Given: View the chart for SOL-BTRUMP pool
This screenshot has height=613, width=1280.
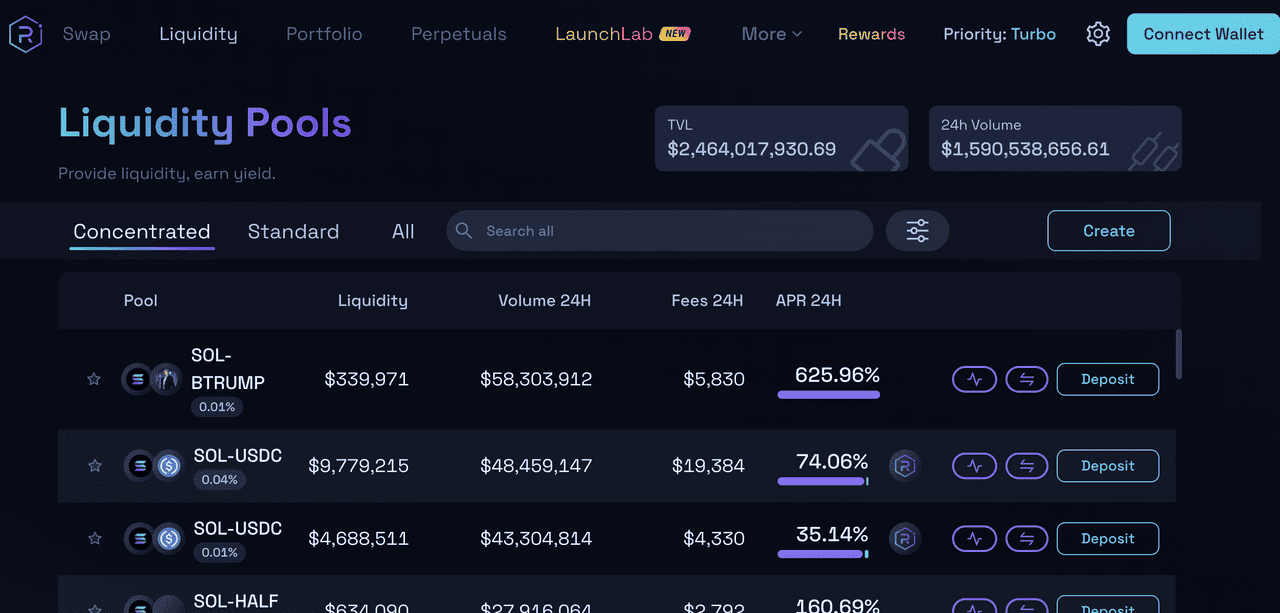Looking at the screenshot, I should point(975,379).
